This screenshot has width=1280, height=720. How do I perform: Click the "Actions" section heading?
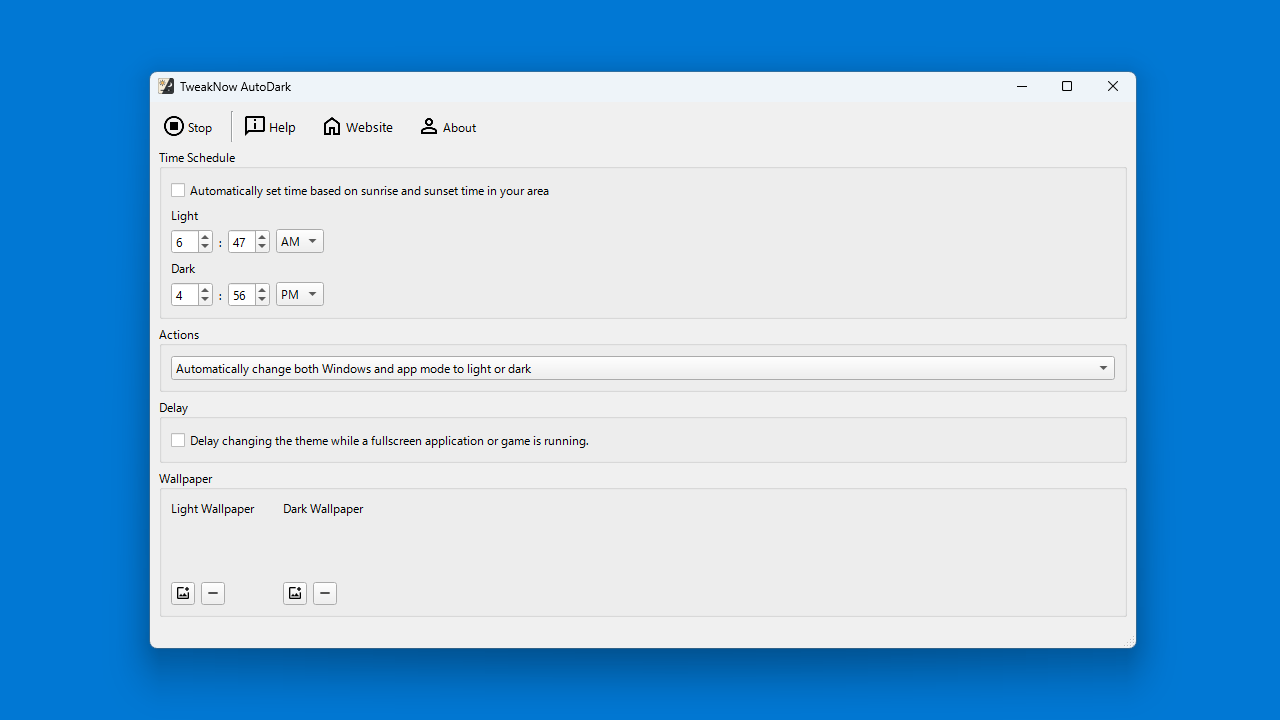click(179, 335)
